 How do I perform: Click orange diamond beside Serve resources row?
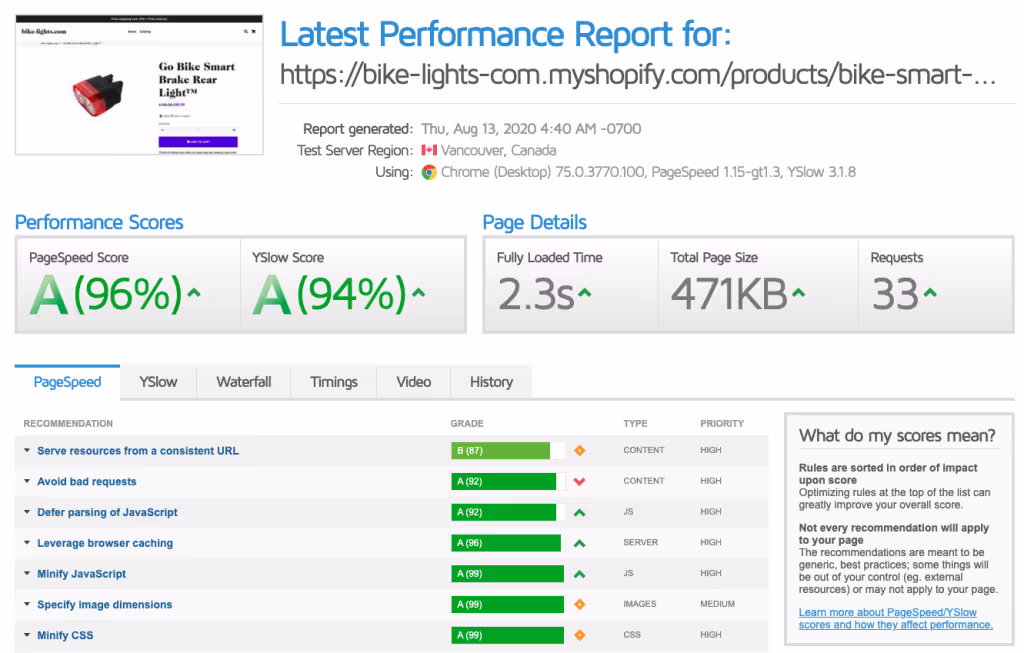[579, 451]
